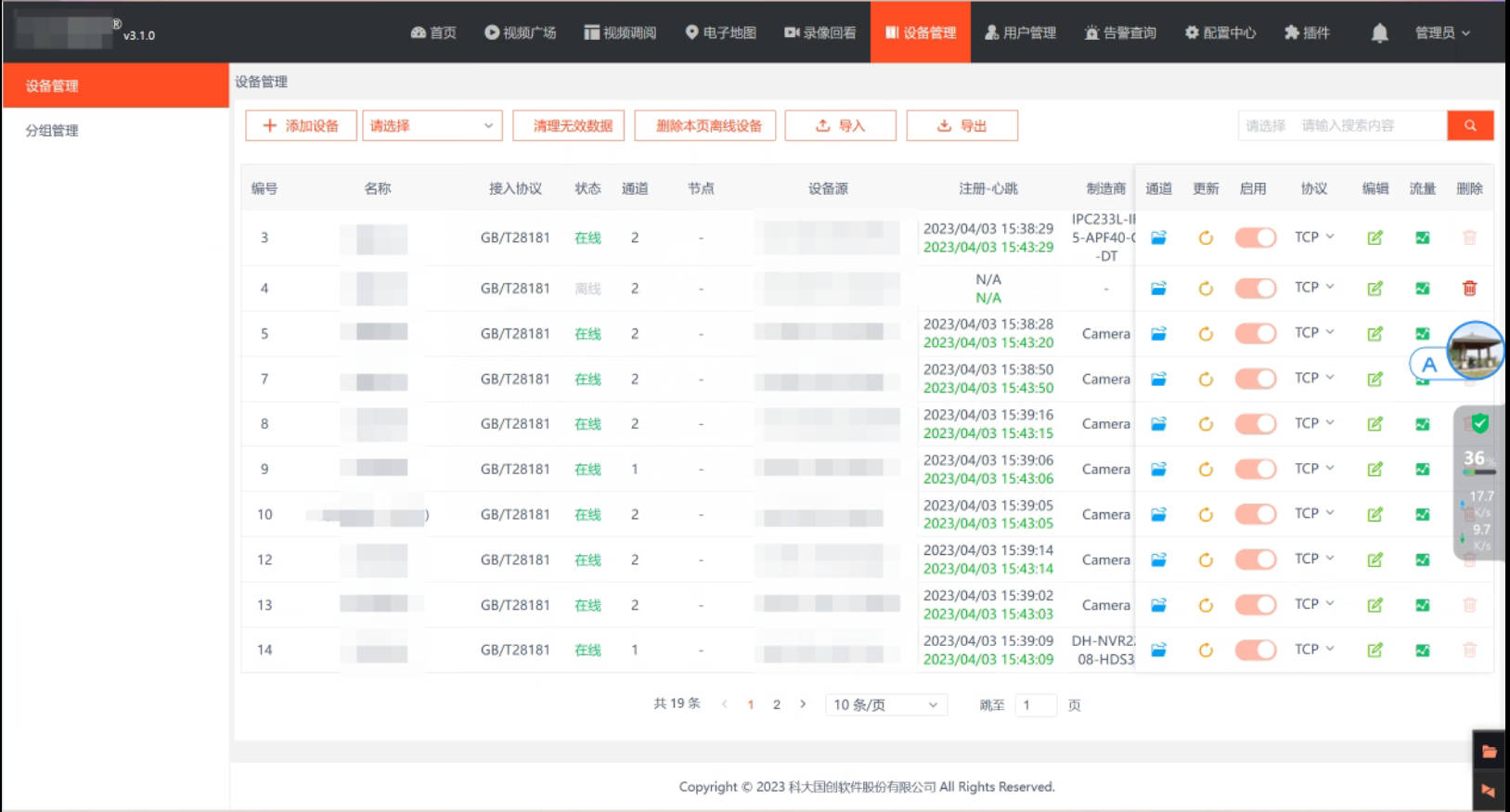Open the 10 条/页 page size dropdown
Image resolution: width=1510 pixels, height=812 pixels.
tap(885, 705)
